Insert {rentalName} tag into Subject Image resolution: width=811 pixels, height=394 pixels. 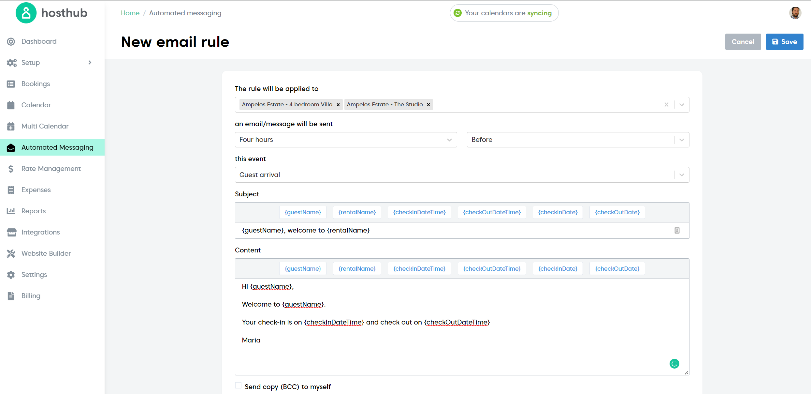(x=357, y=212)
